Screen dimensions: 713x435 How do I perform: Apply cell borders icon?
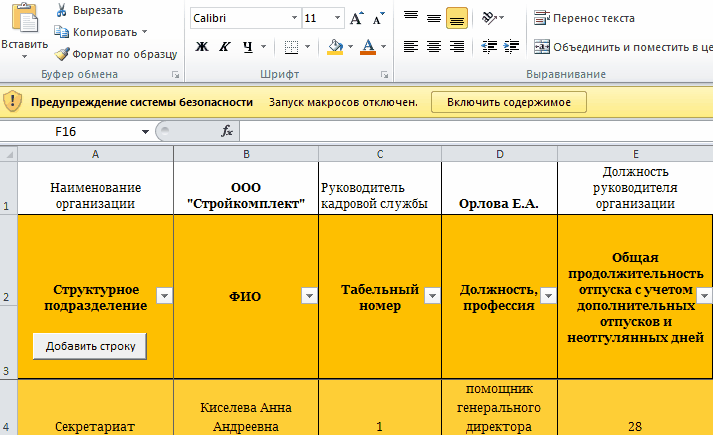point(291,46)
